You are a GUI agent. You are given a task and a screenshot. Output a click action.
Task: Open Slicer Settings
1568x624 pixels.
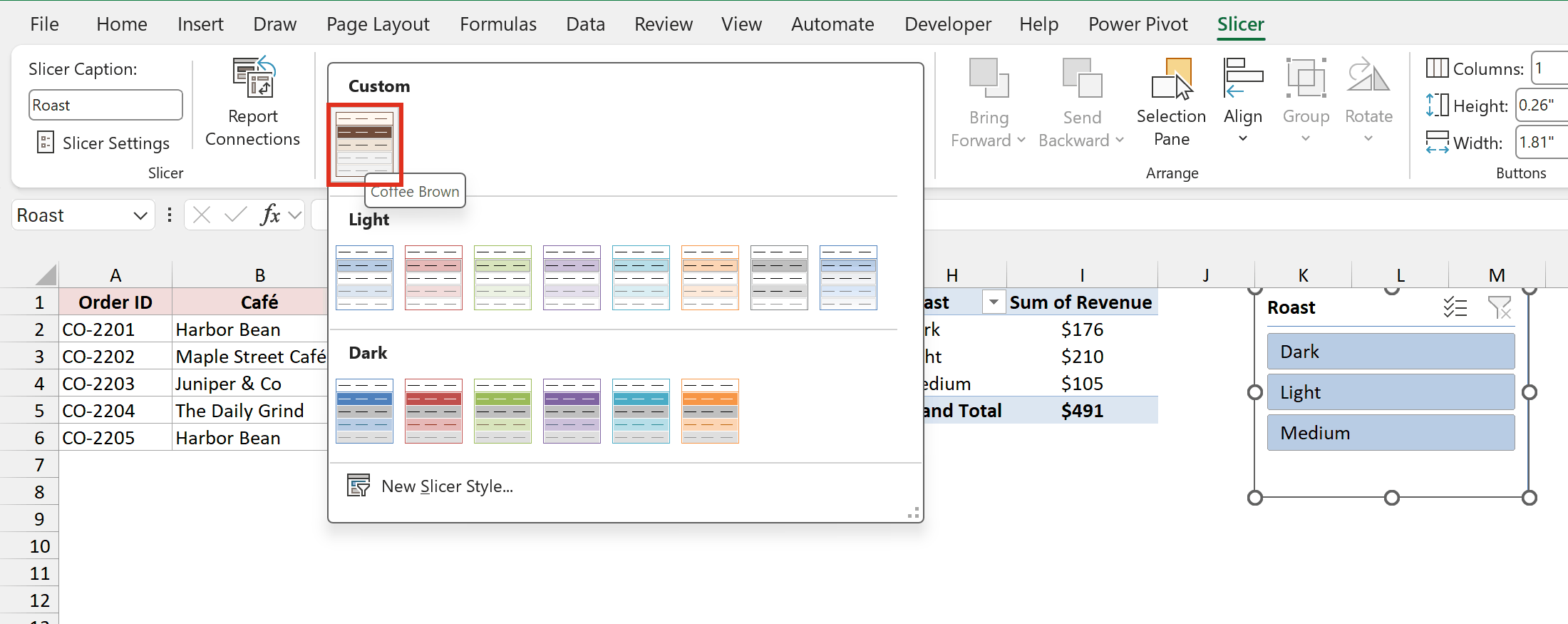tap(103, 143)
